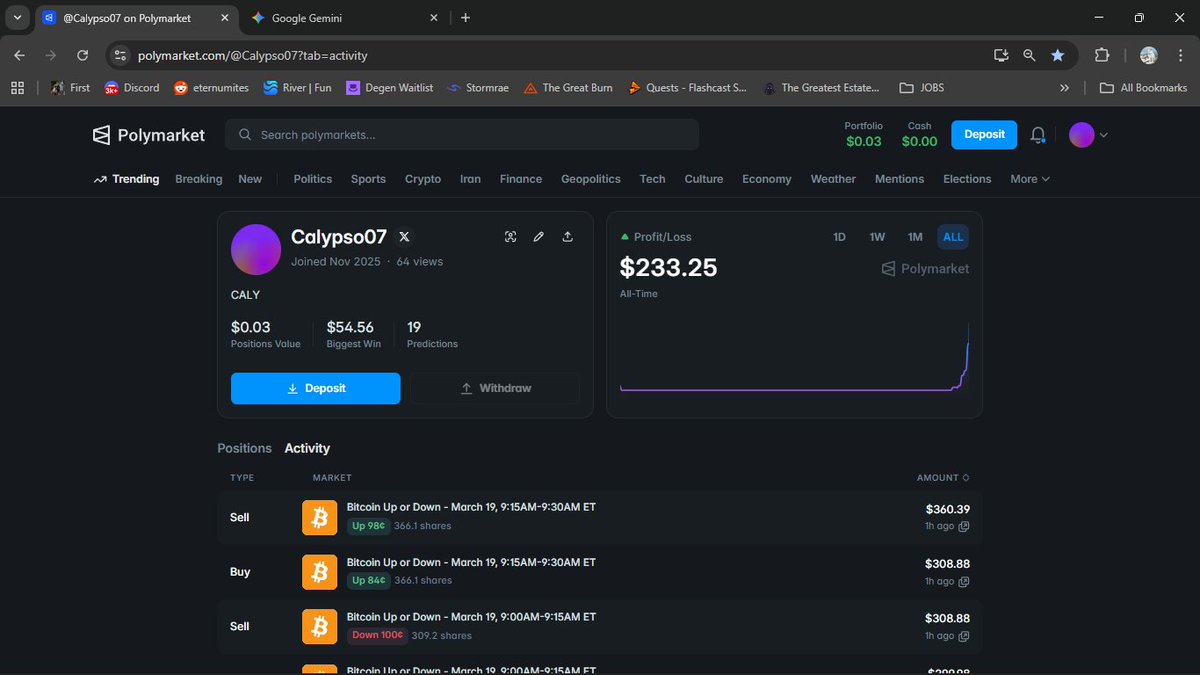Click the Calypso07 profile avatar
Screen dimensions: 1200x675
click(x=256, y=249)
